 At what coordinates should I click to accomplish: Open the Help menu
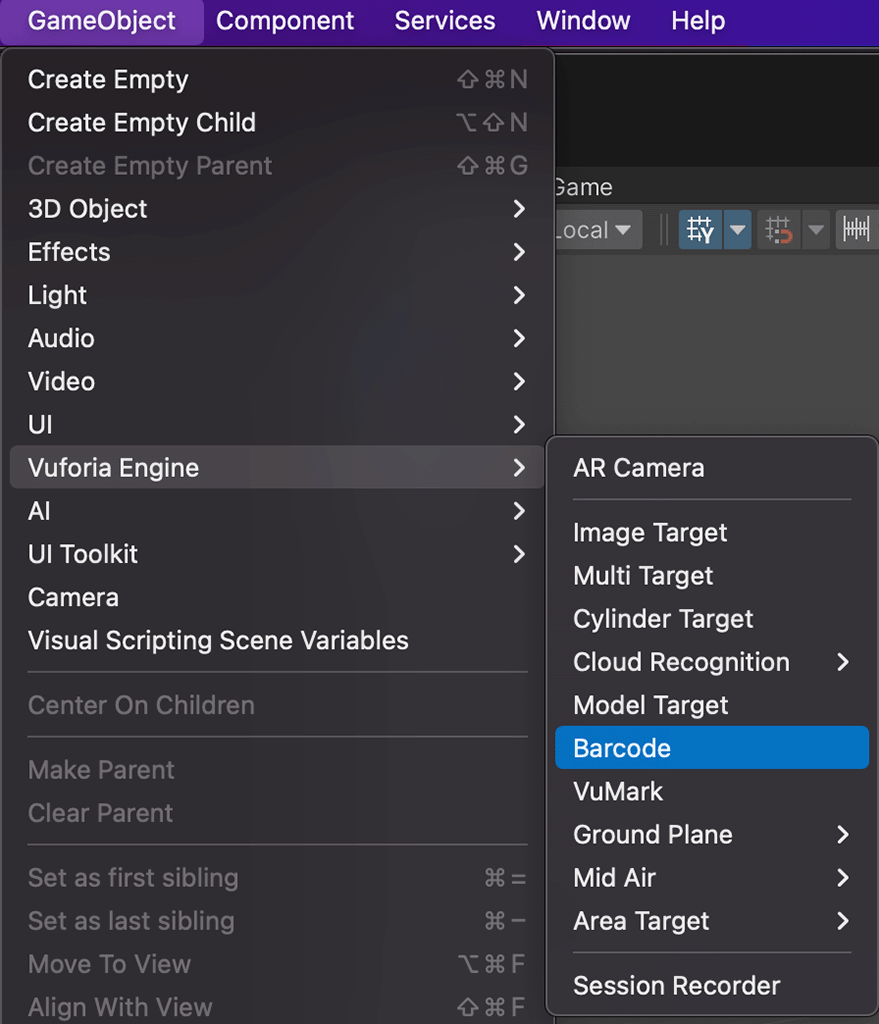pyautogui.click(x=698, y=21)
